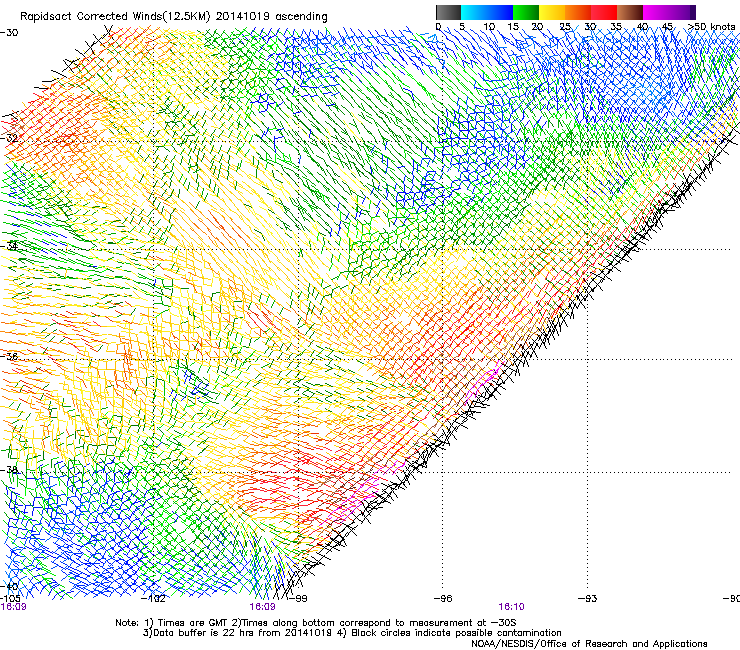Click the plot title 'Rapidscat Corrected Winds(12.5KM)'

click(x=116, y=17)
